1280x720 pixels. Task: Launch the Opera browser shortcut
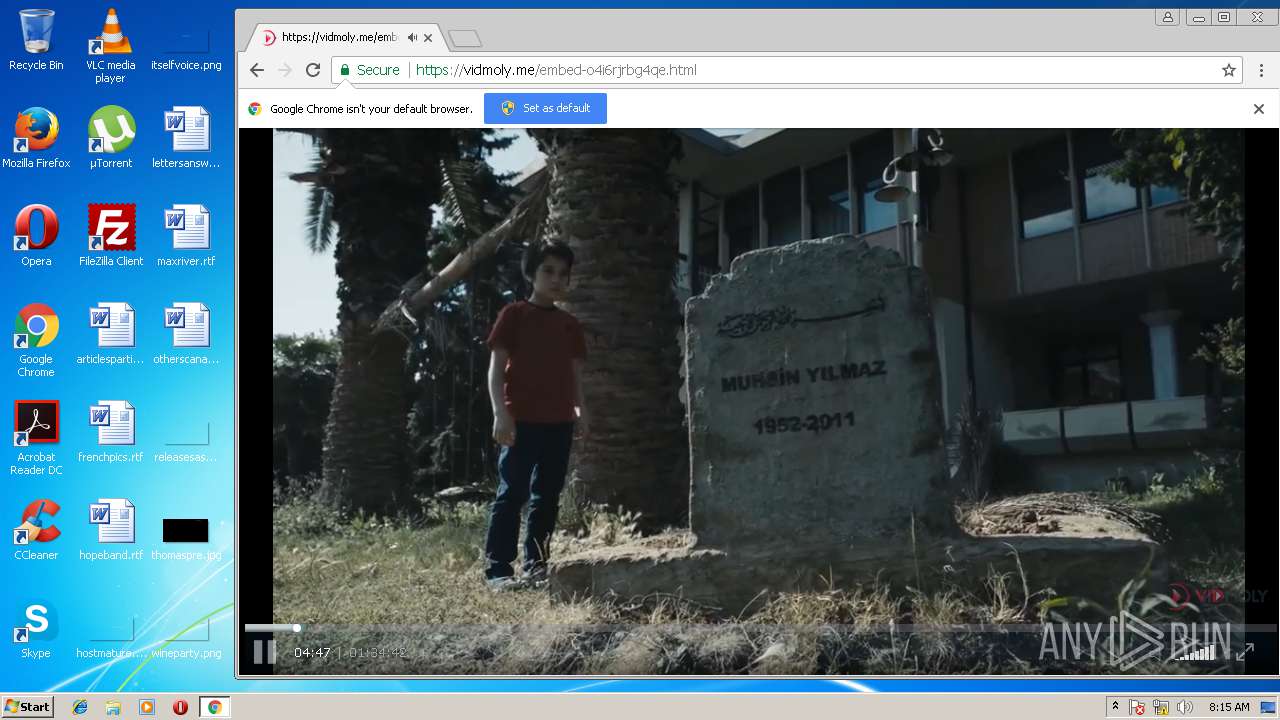[36, 236]
